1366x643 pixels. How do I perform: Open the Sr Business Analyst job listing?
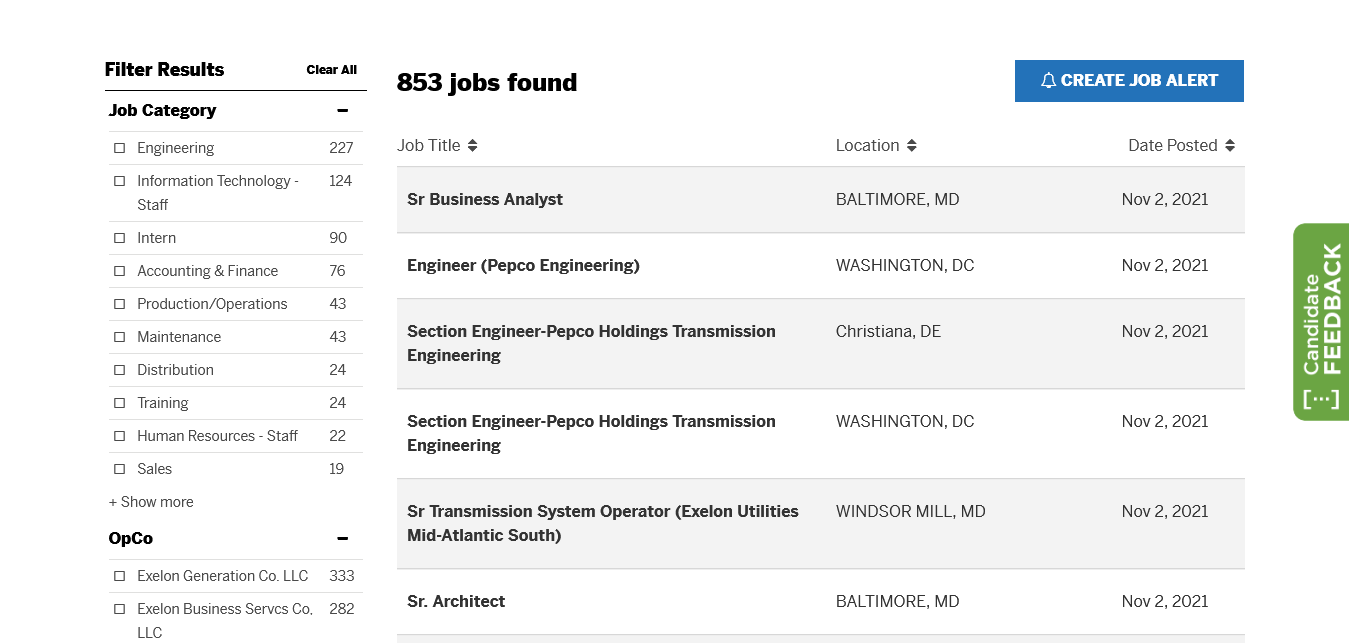pyautogui.click(x=485, y=200)
